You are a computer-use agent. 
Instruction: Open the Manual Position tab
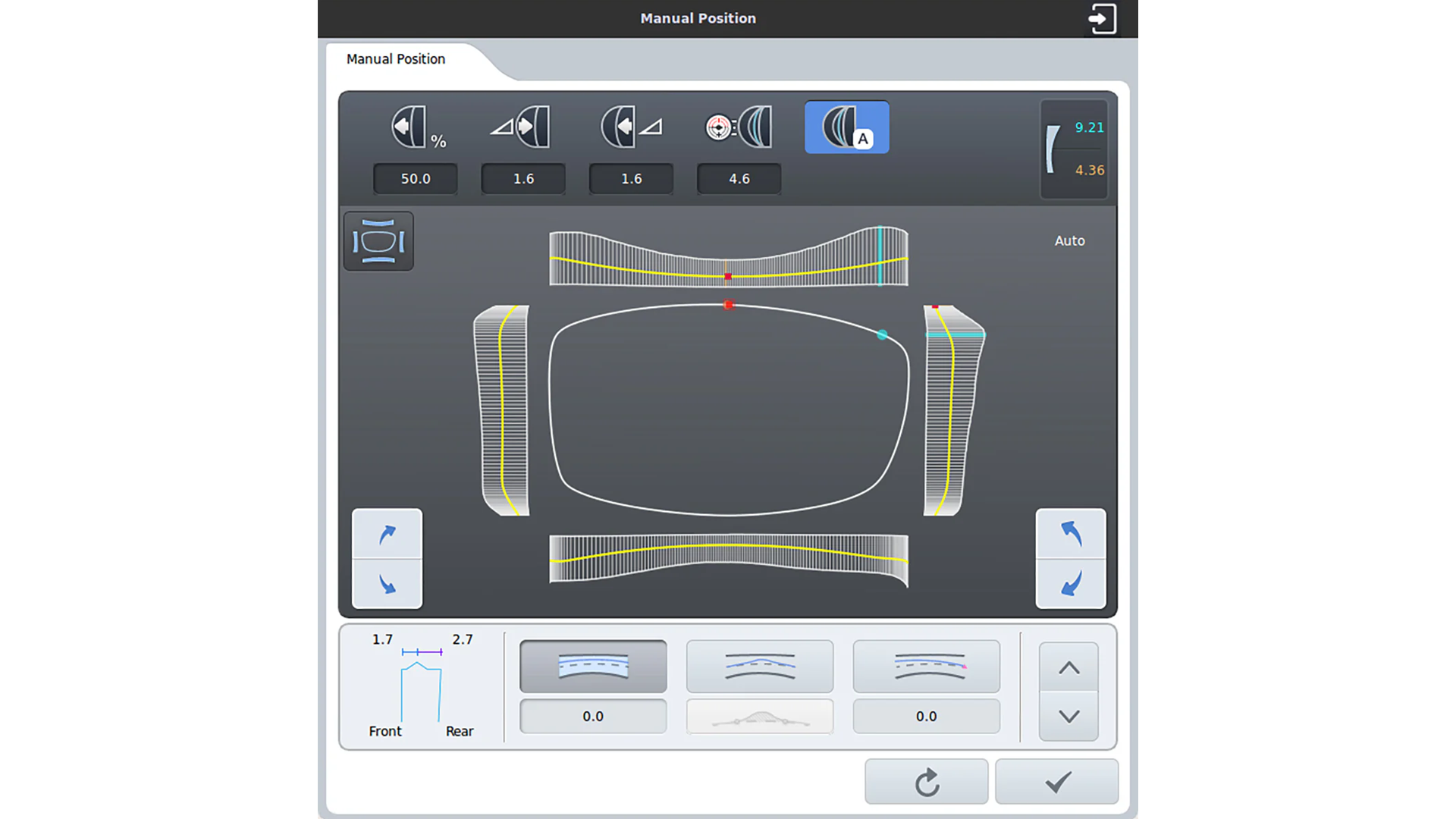pos(396,59)
